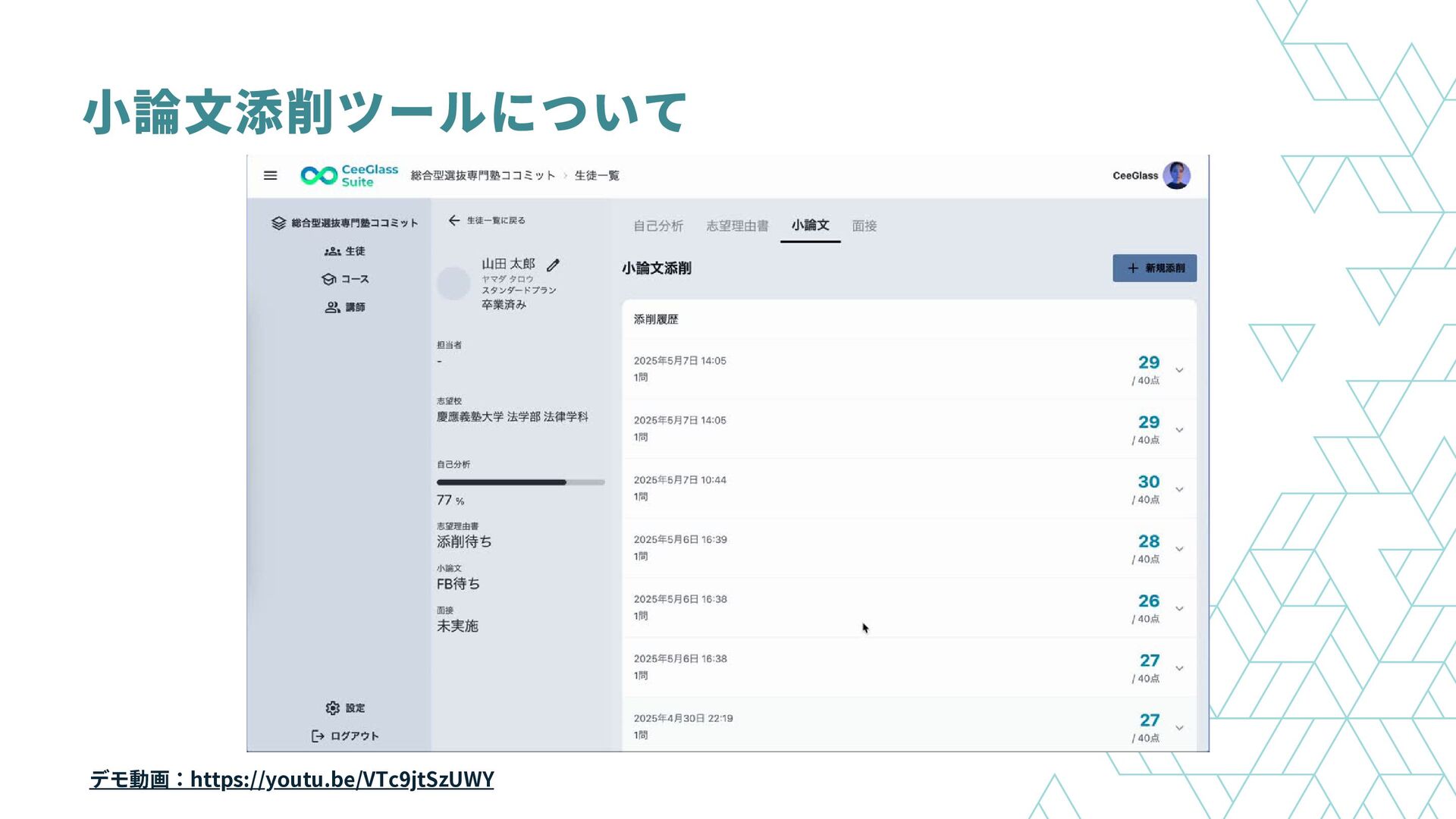Open the 生徒 sidebar item
Viewport: 1456px width, 819px height.
pos(345,251)
